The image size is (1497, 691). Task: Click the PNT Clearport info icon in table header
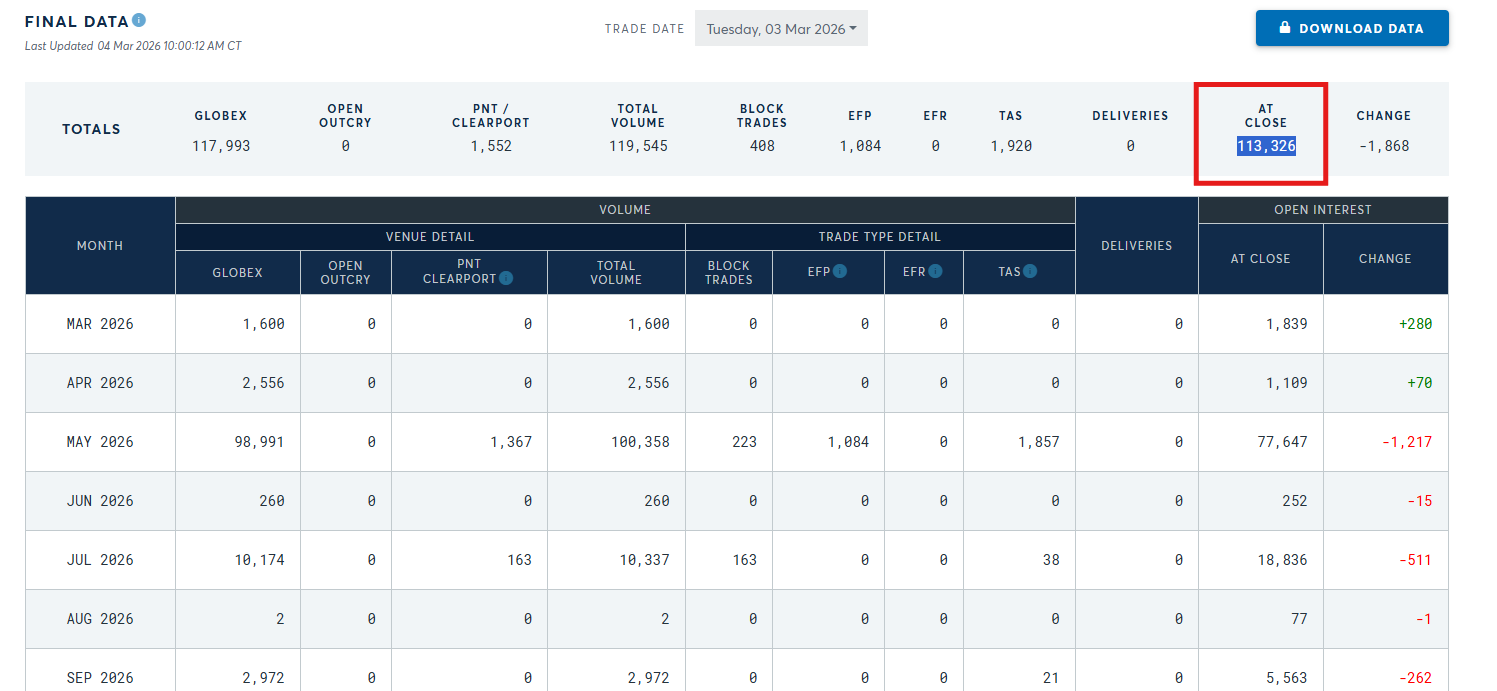506,278
